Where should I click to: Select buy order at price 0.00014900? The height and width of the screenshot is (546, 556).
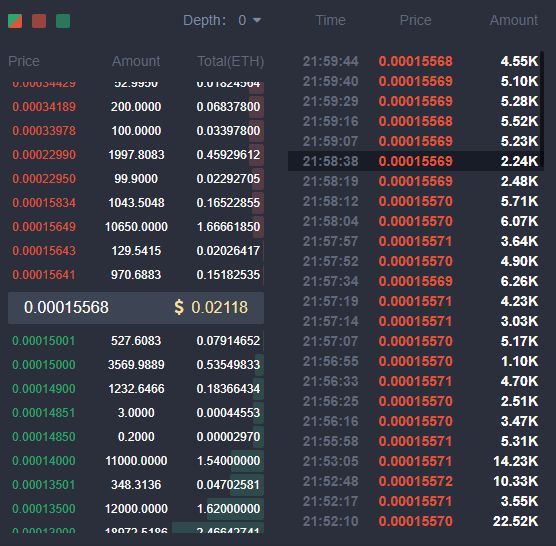pos(136,389)
